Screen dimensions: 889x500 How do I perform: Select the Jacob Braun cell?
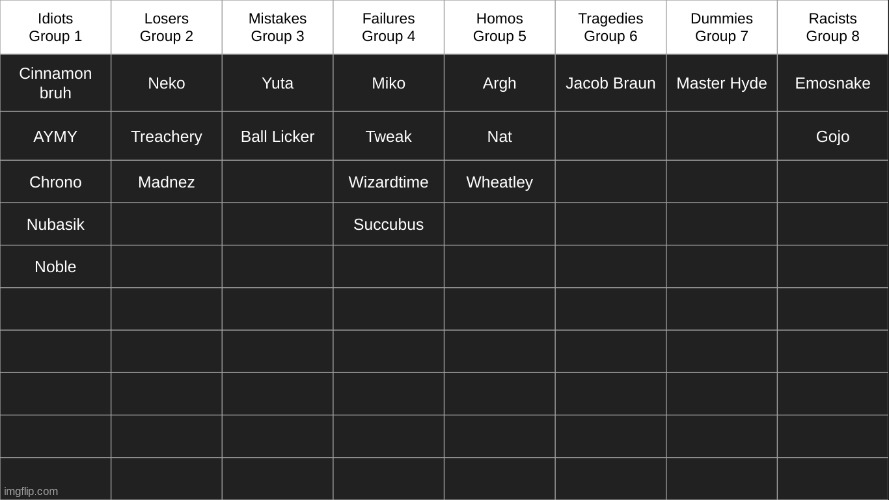[x=611, y=83]
